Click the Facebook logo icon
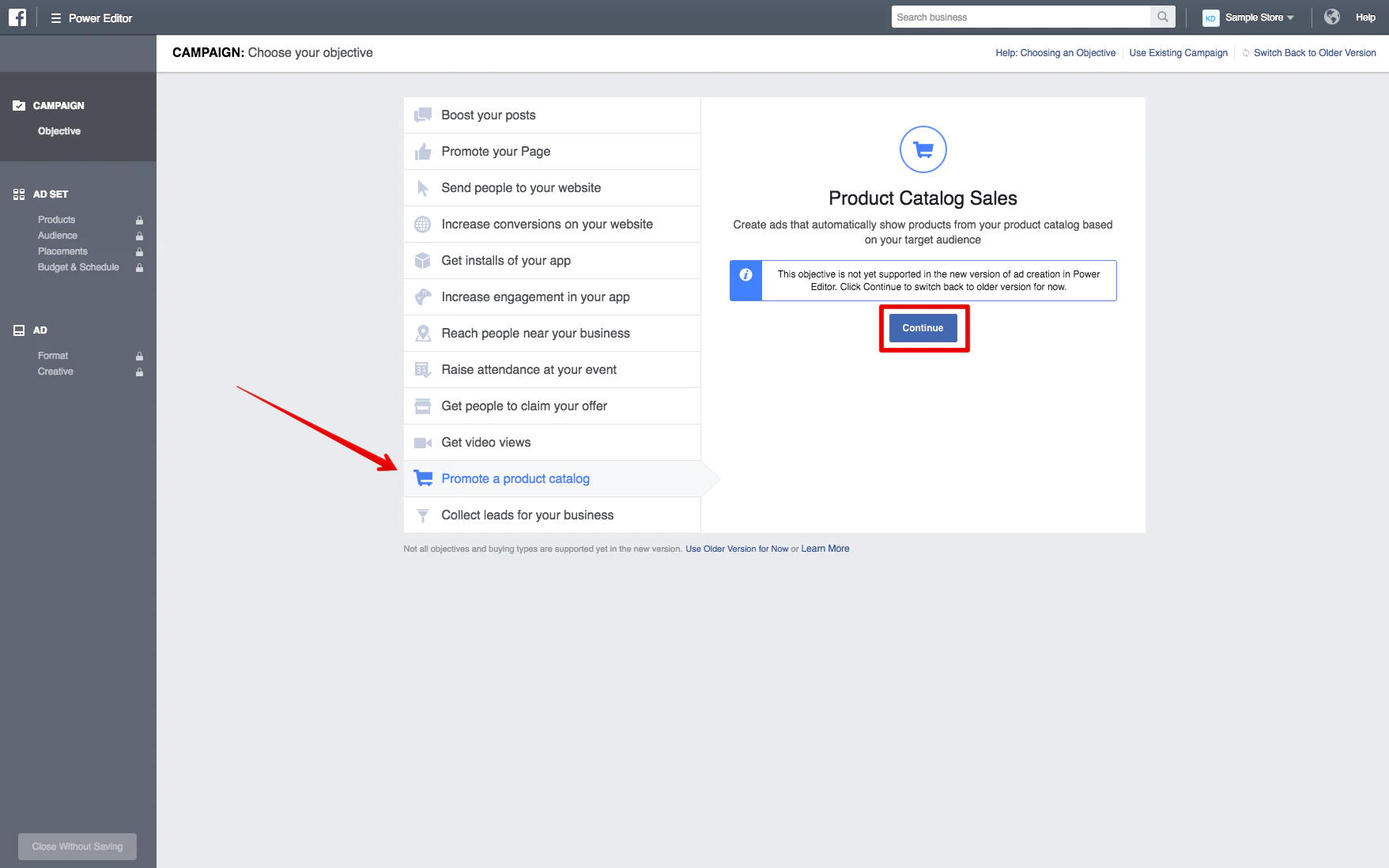1389x868 pixels. click(x=17, y=17)
